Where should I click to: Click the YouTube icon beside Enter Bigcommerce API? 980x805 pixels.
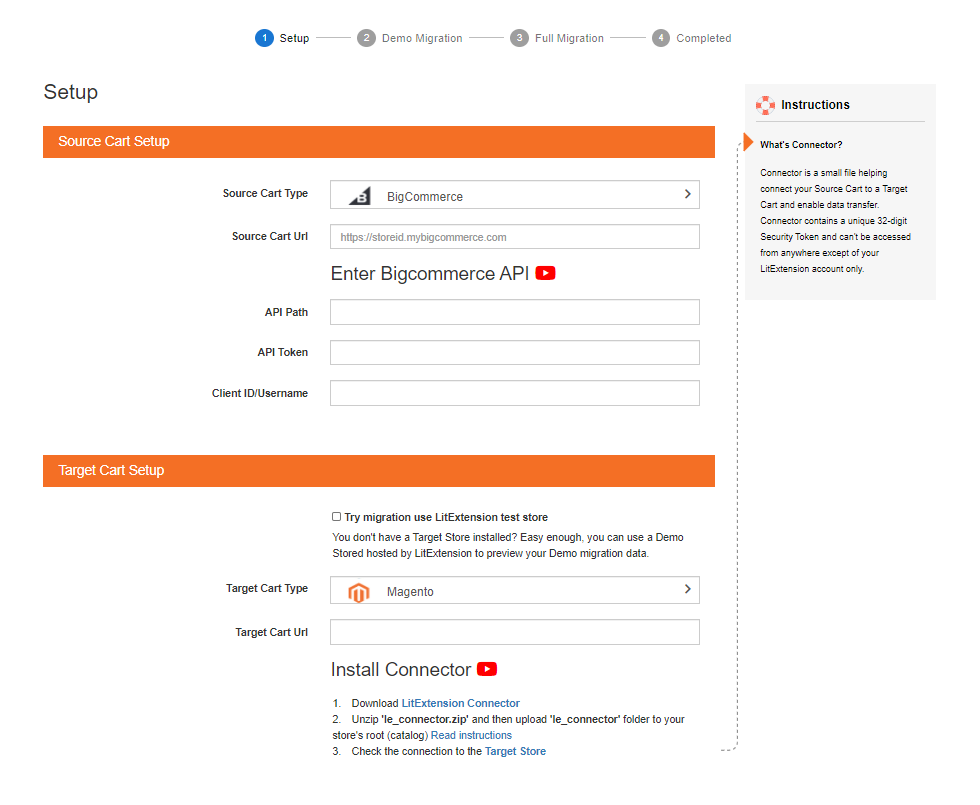coord(545,273)
